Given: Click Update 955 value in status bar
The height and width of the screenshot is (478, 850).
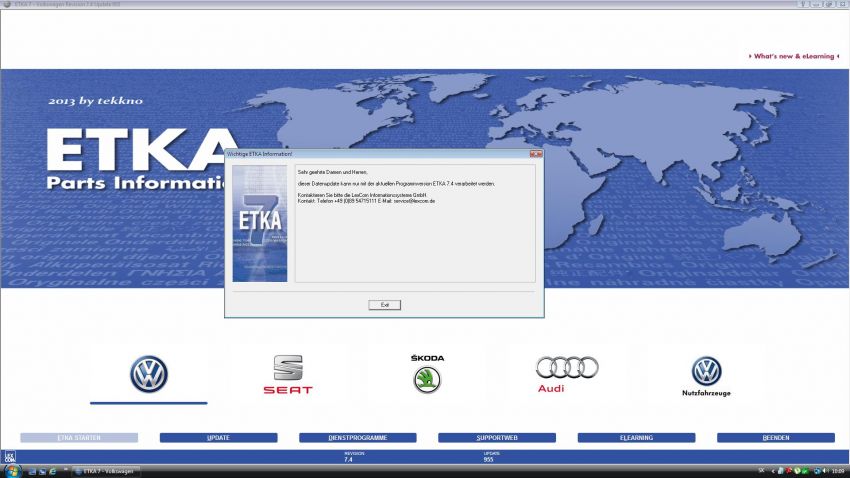Looking at the screenshot, I should (x=488, y=460).
